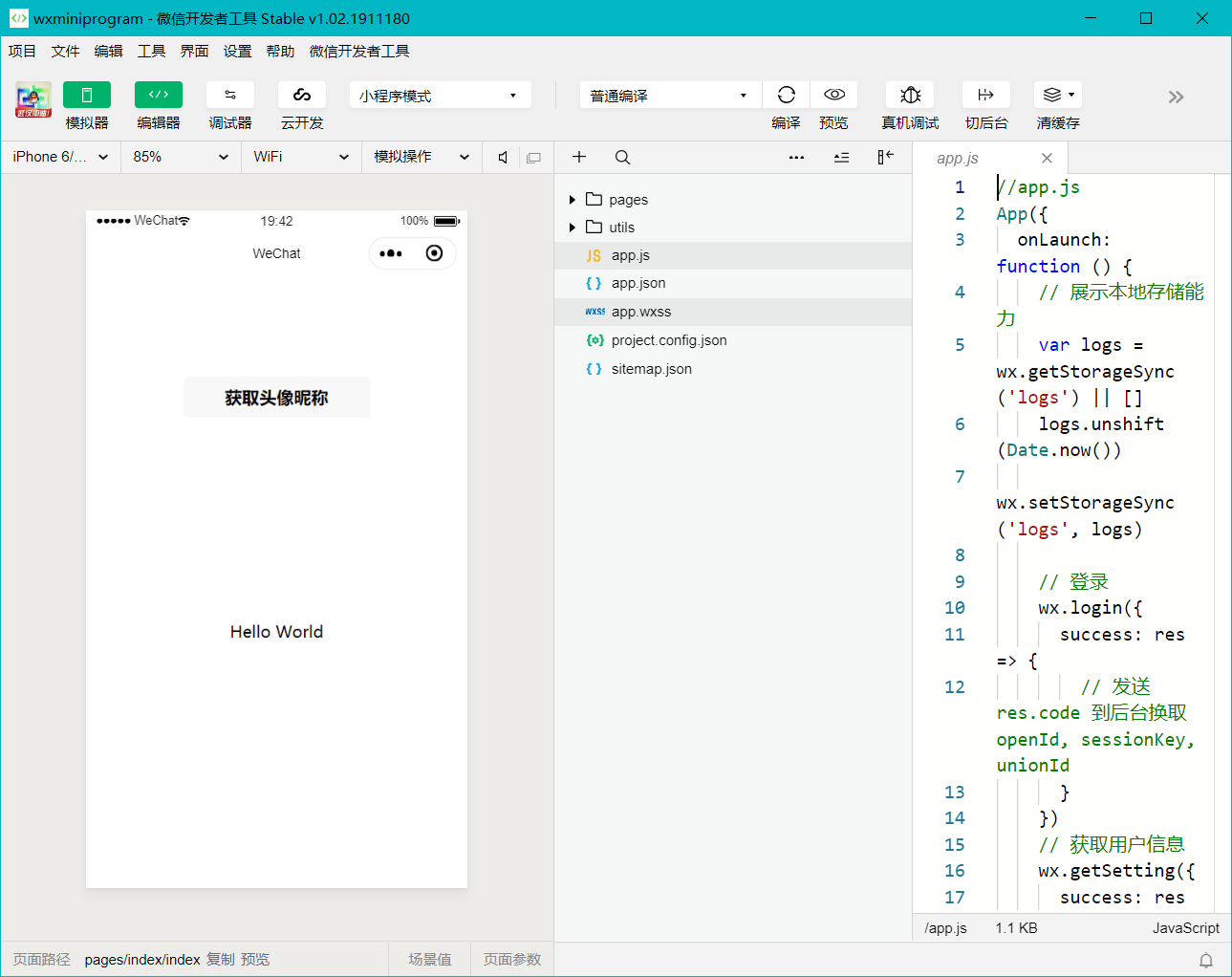1232x977 pixels.
Task: Open the iPhone 6 device dropdown
Action: click(60, 157)
